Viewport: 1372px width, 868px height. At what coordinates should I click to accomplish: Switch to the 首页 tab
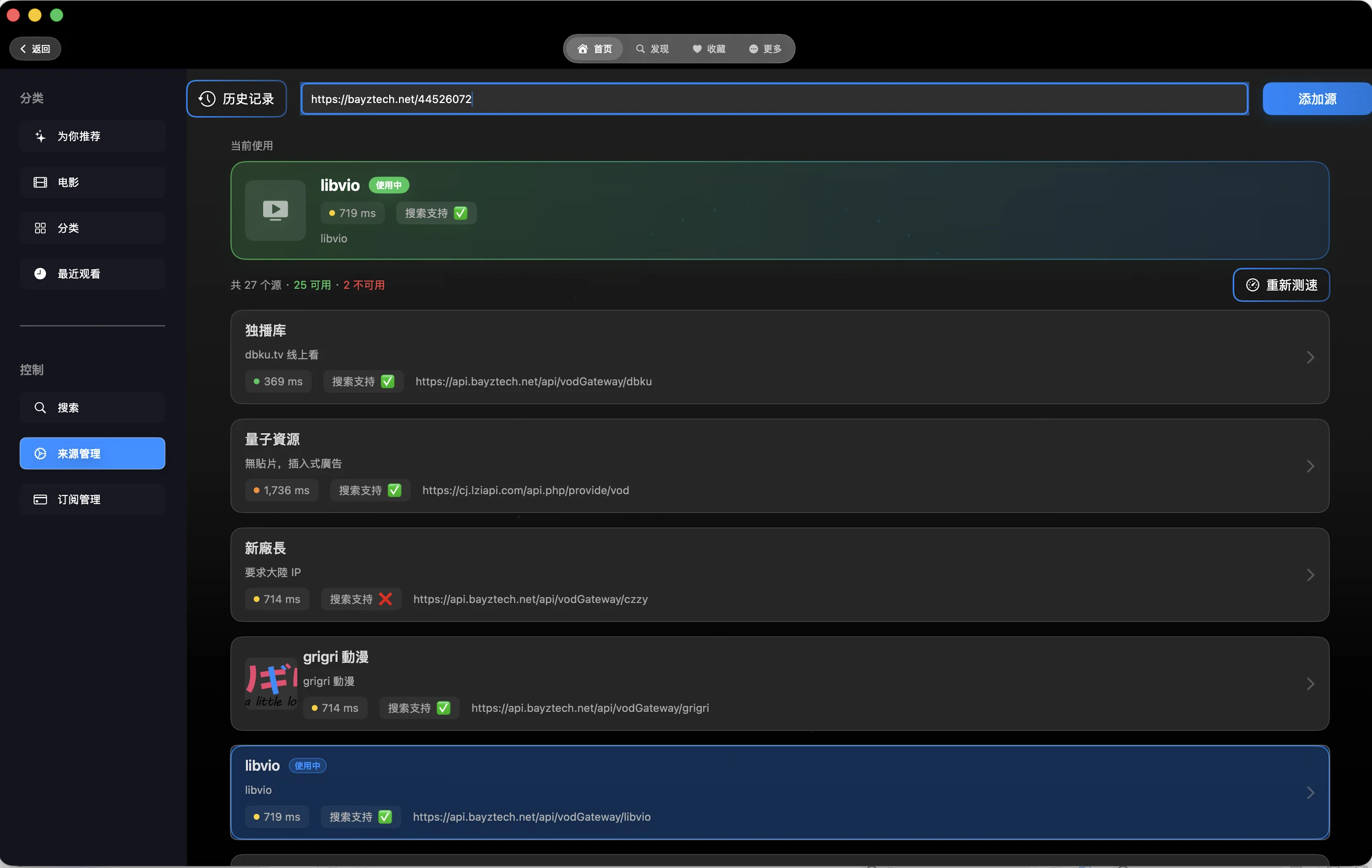click(594, 49)
